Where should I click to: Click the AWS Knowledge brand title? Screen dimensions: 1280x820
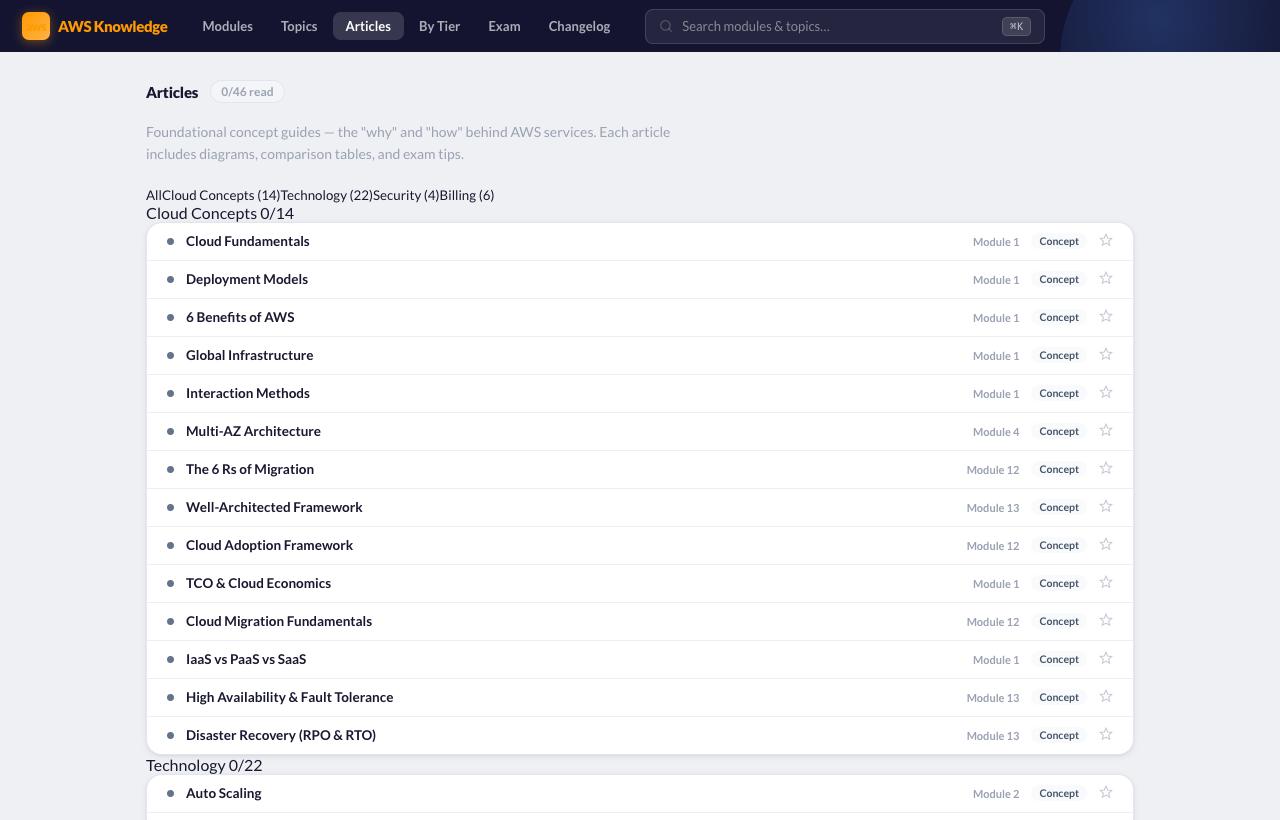tap(113, 26)
